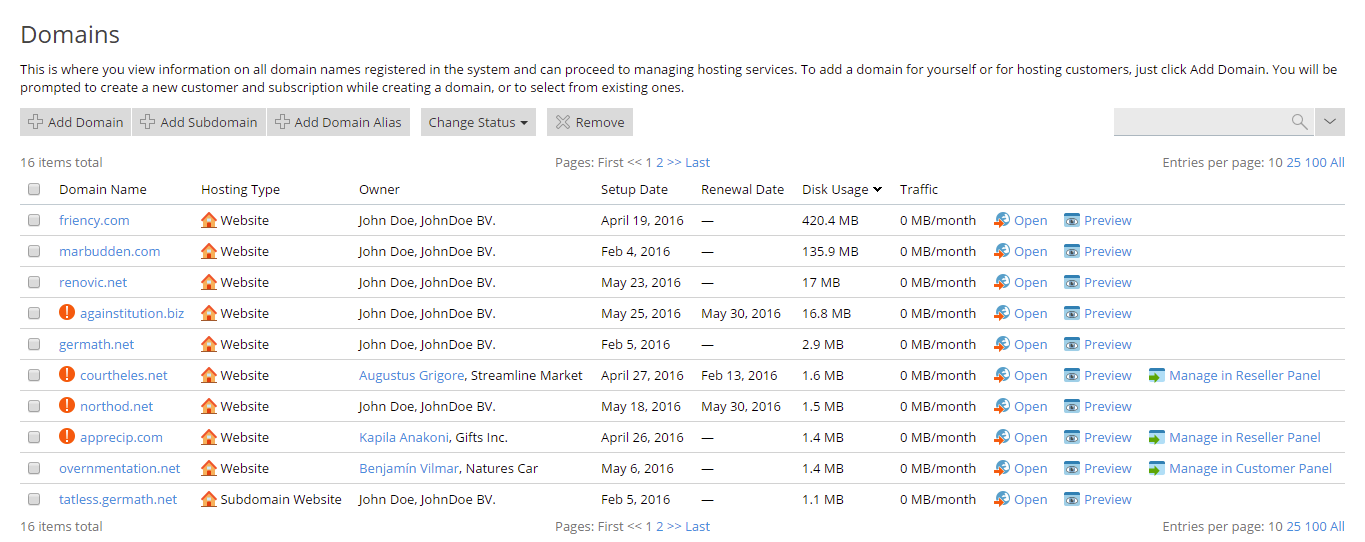1365x542 pixels.
Task: Click the Add Domain button
Action: click(76, 122)
